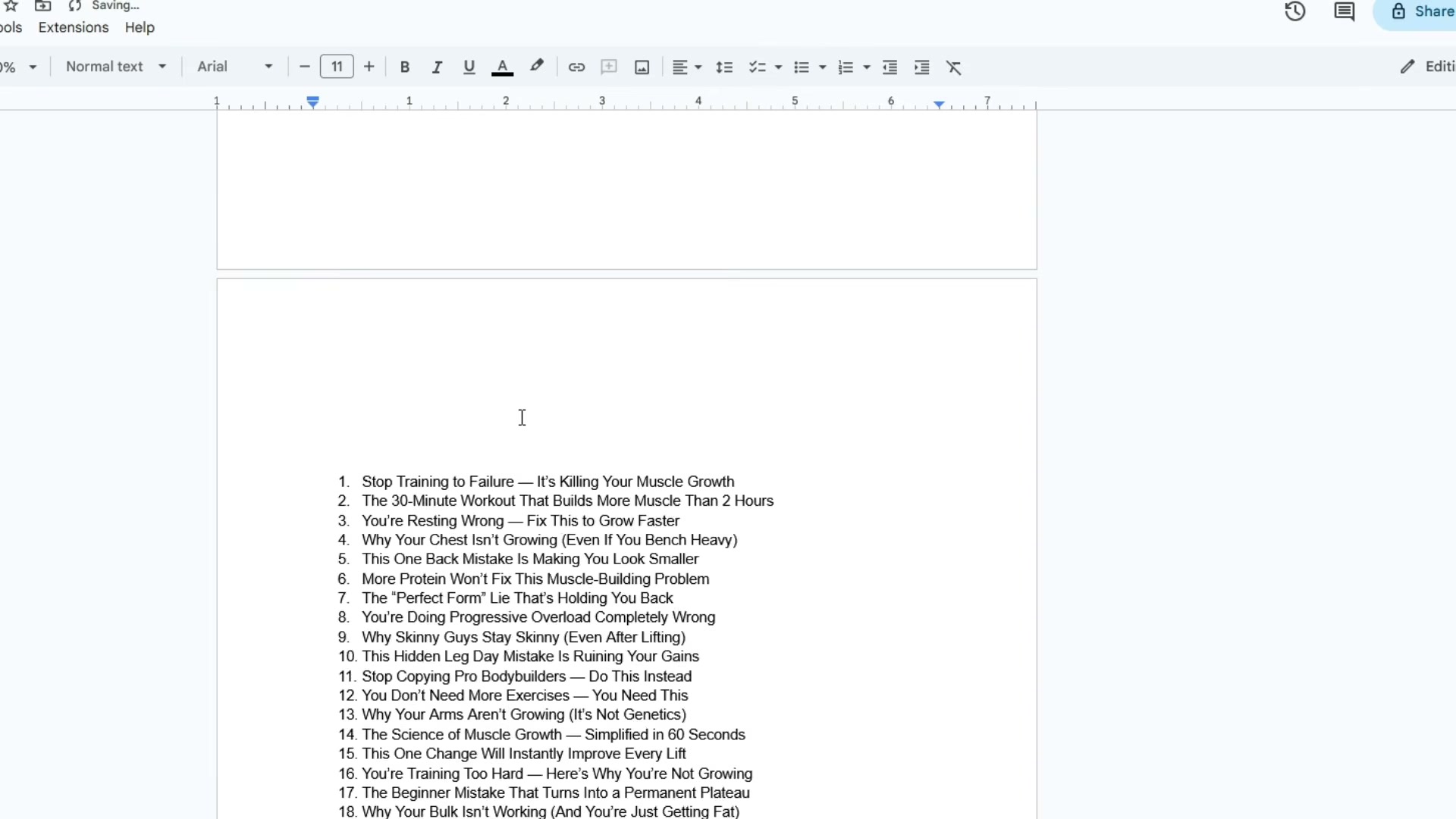This screenshot has height=819, width=1456.
Task: Click the numbered list icon
Action: tap(846, 67)
